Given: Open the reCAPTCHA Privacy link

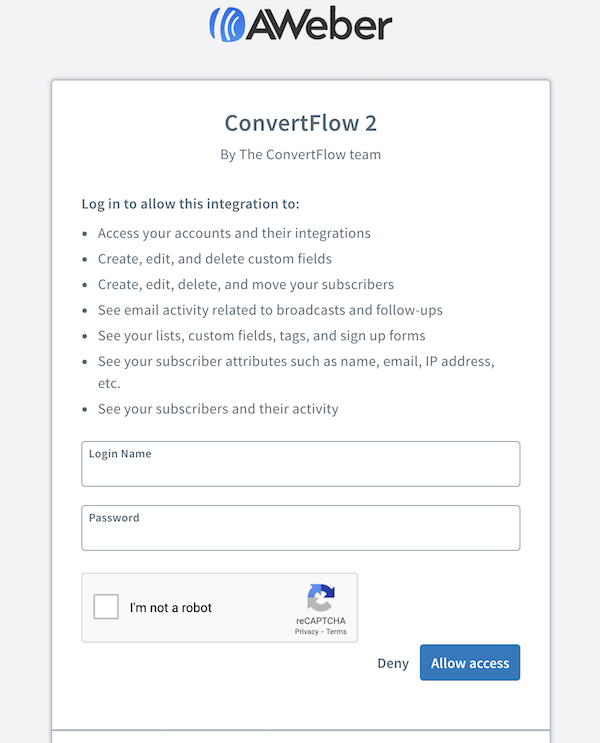Looking at the screenshot, I should click(306, 632).
